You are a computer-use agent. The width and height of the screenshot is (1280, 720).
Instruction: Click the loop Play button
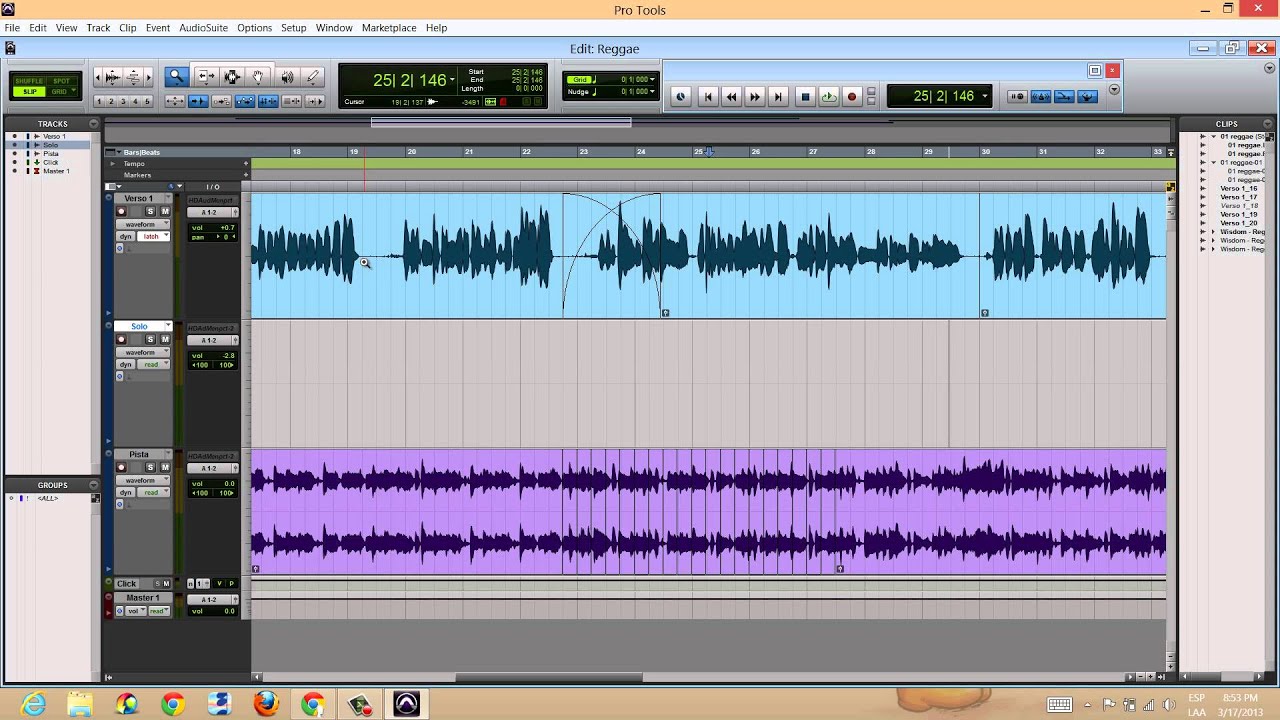(x=829, y=97)
